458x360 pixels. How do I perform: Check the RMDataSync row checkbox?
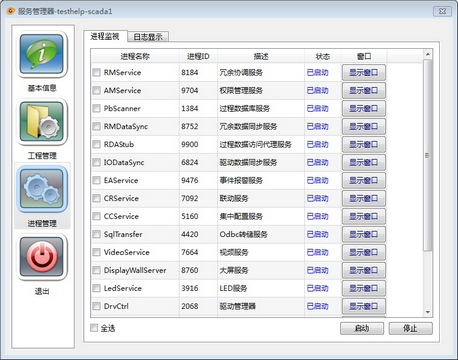click(96, 126)
